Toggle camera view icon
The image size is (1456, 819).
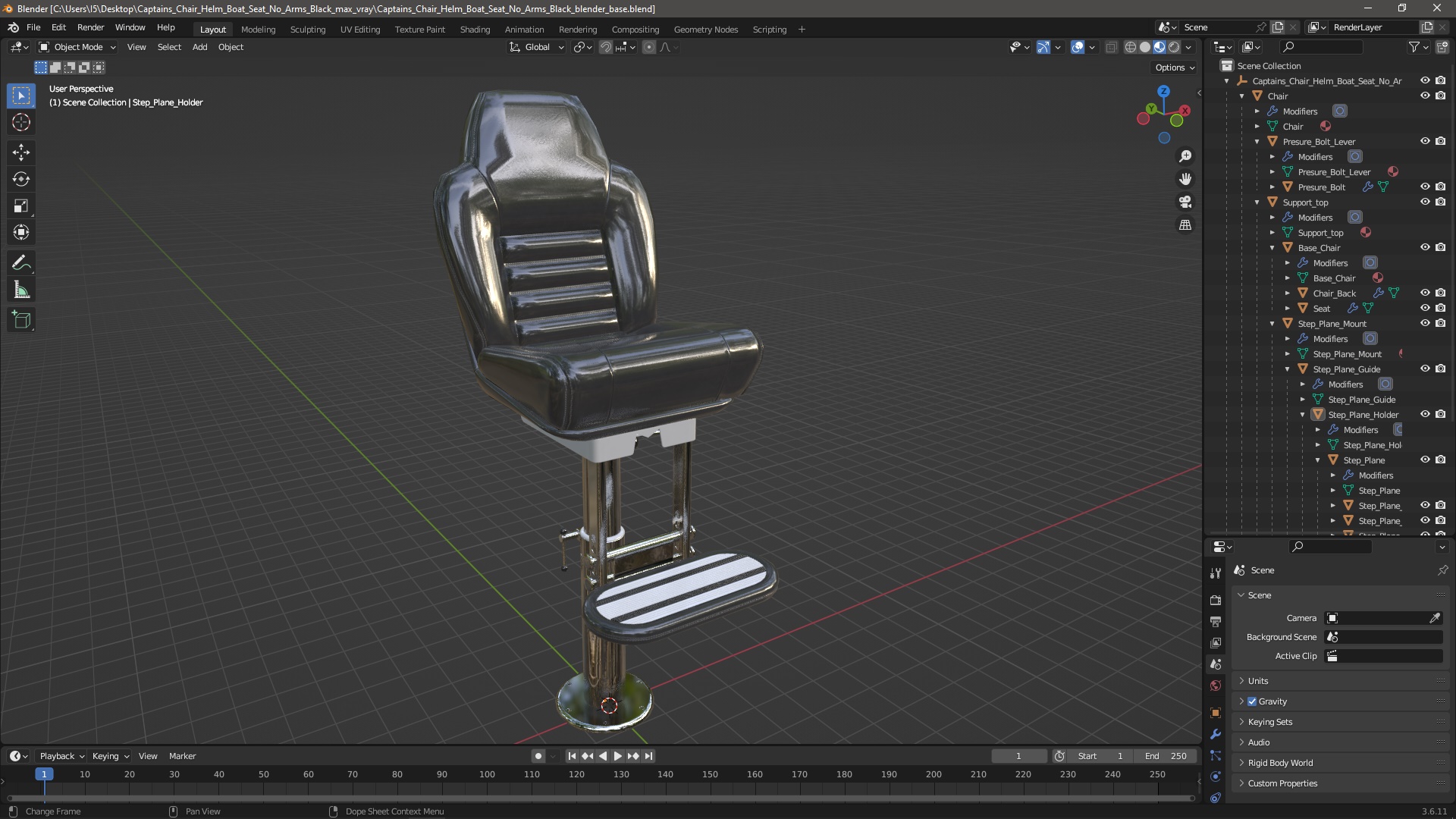pos(1185,202)
